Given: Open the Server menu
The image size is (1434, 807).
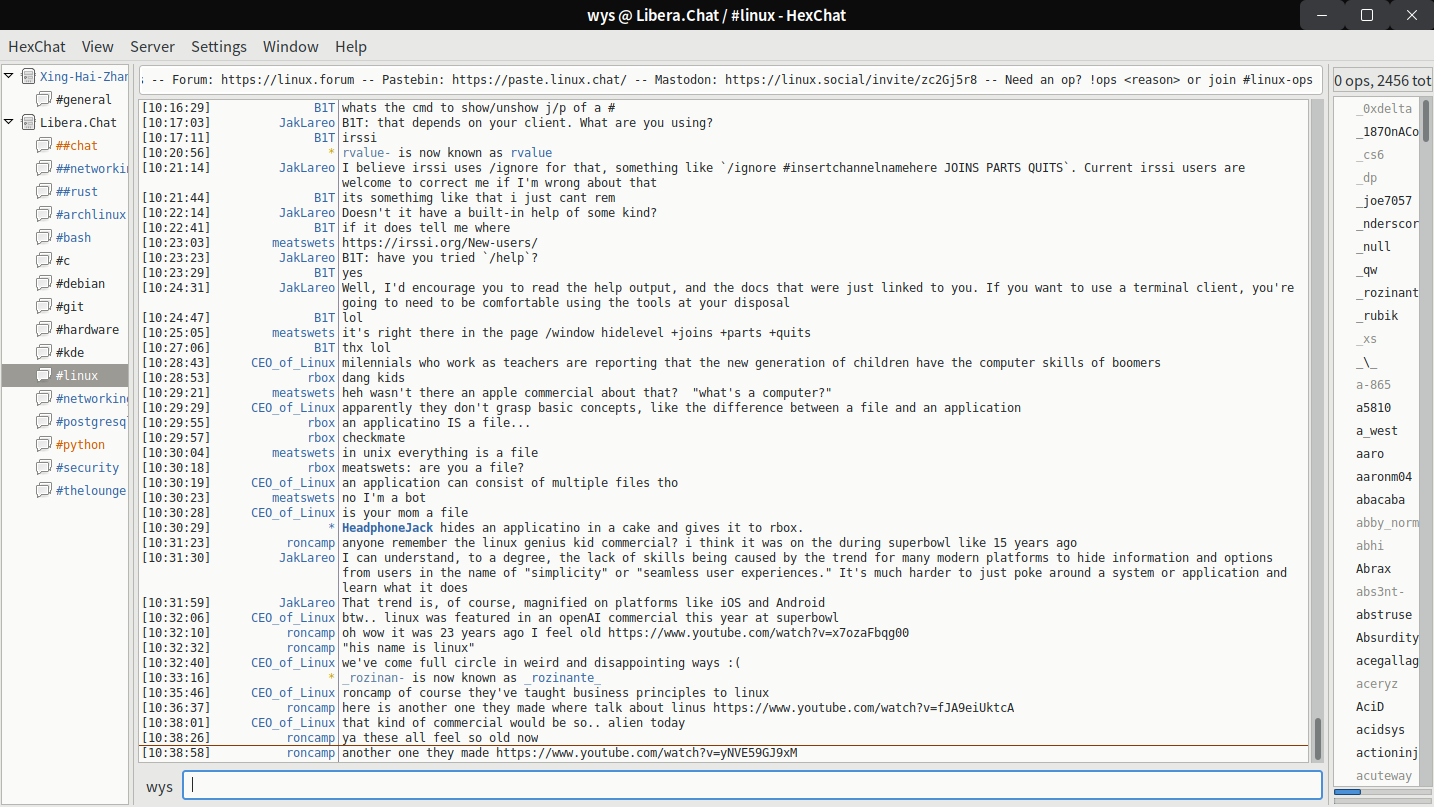Looking at the screenshot, I should point(152,47).
